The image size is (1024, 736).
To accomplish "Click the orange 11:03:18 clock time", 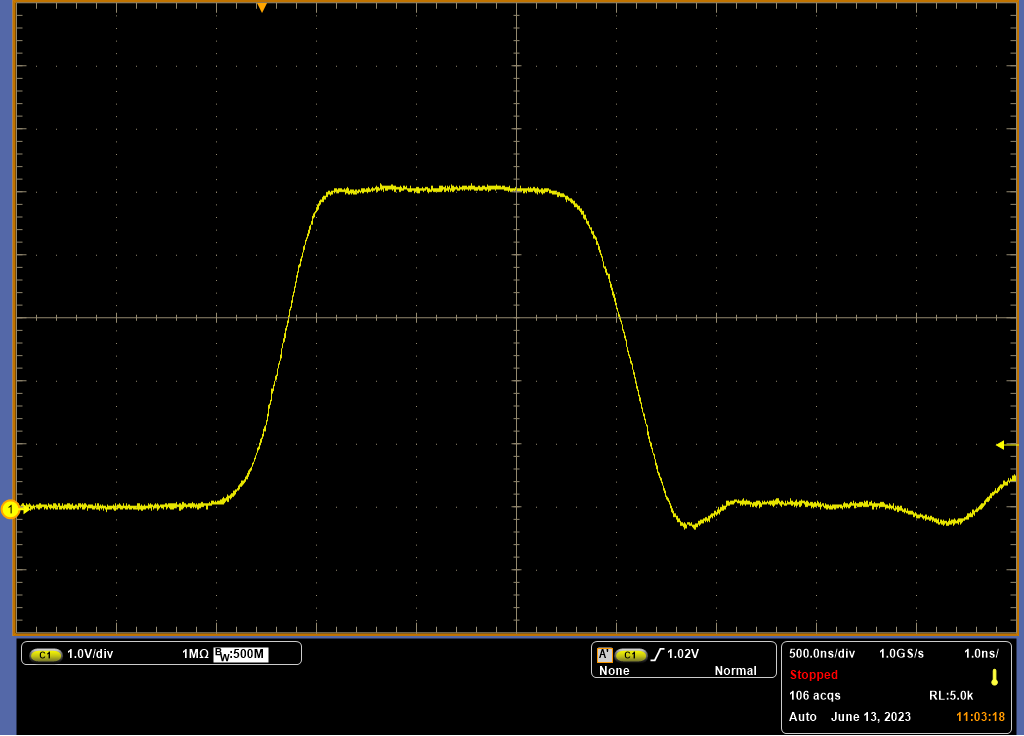I will [980, 717].
